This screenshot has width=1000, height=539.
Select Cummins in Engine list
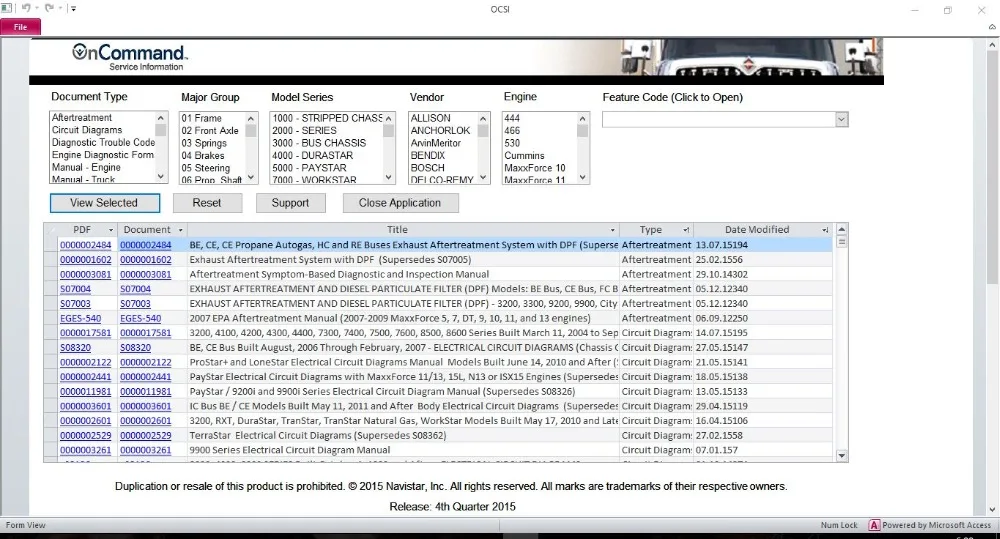(x=524, y=156)
